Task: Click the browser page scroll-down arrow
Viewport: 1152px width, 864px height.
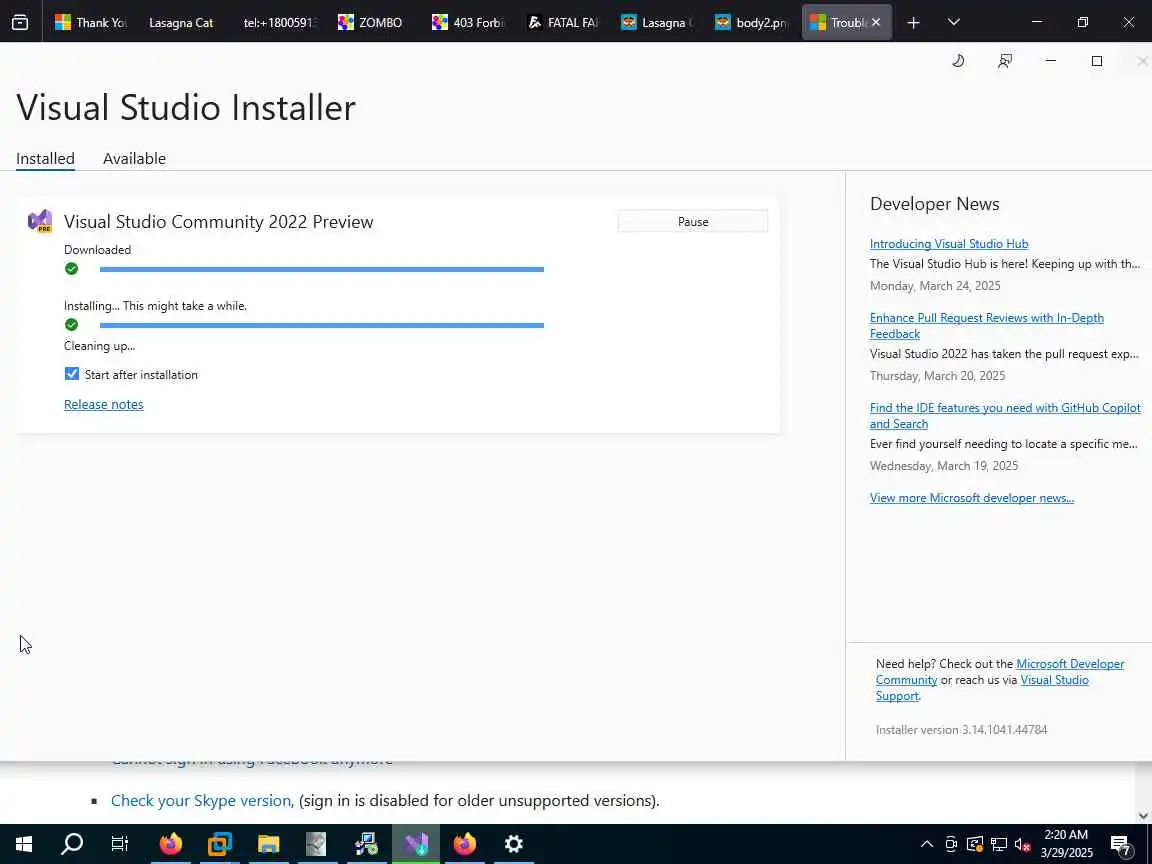Action: pos(1143,816)
